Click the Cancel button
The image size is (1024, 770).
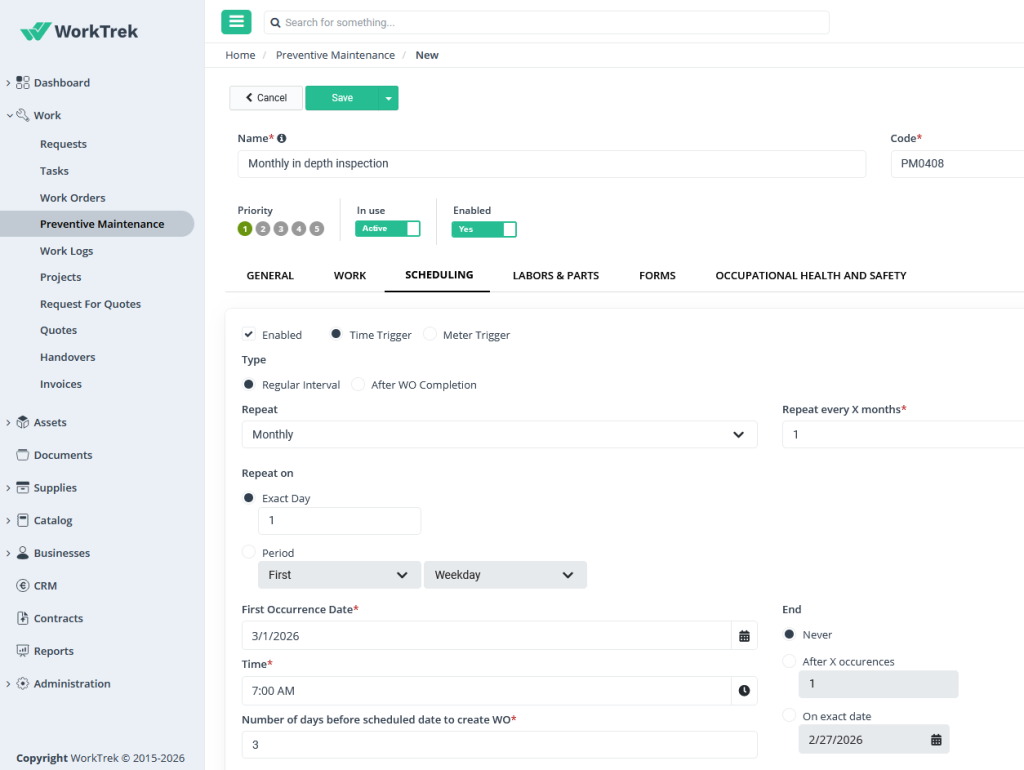(264, 97)
